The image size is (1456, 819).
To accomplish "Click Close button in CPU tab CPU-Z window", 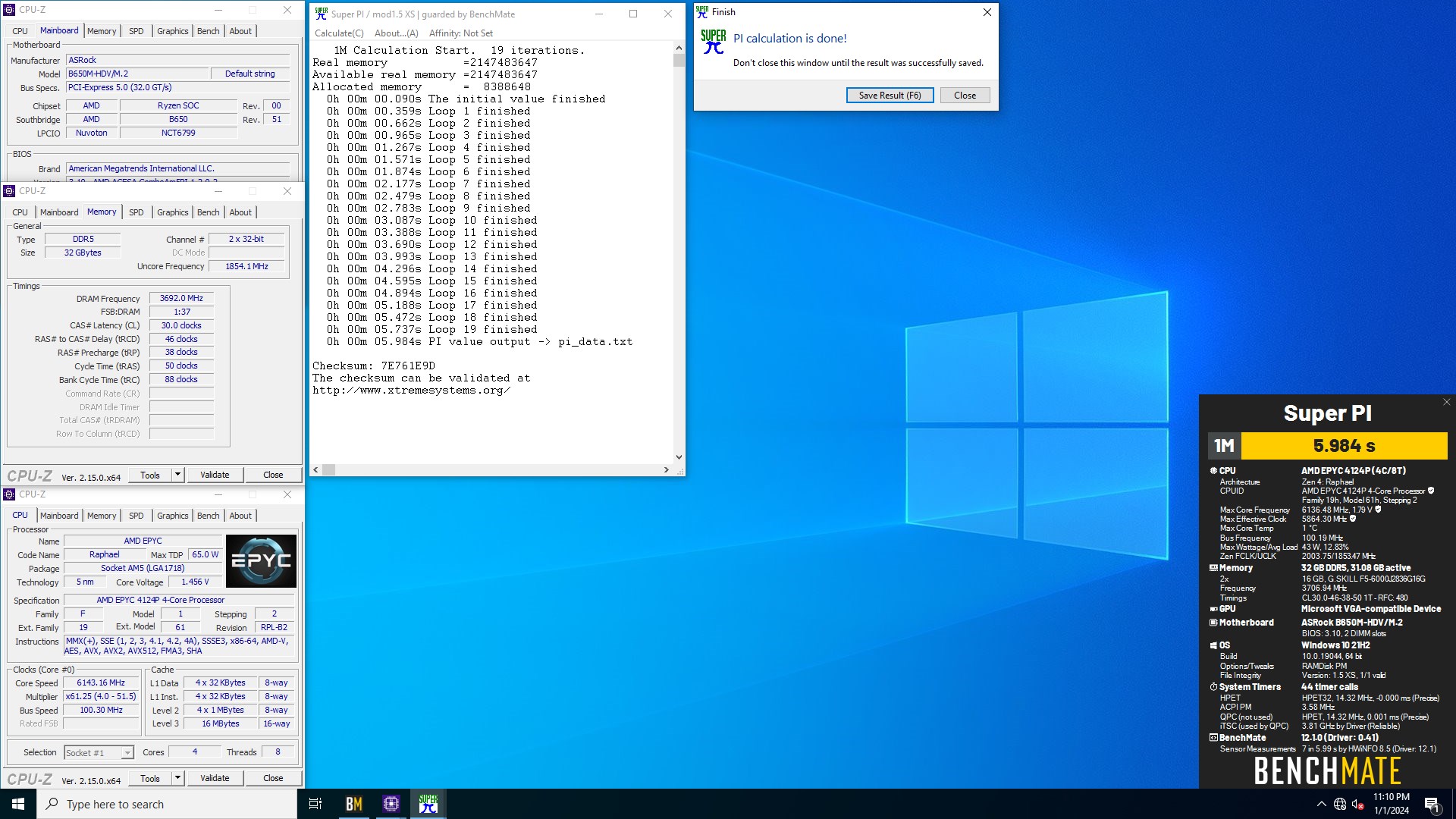I will click(x=273, y=778).
